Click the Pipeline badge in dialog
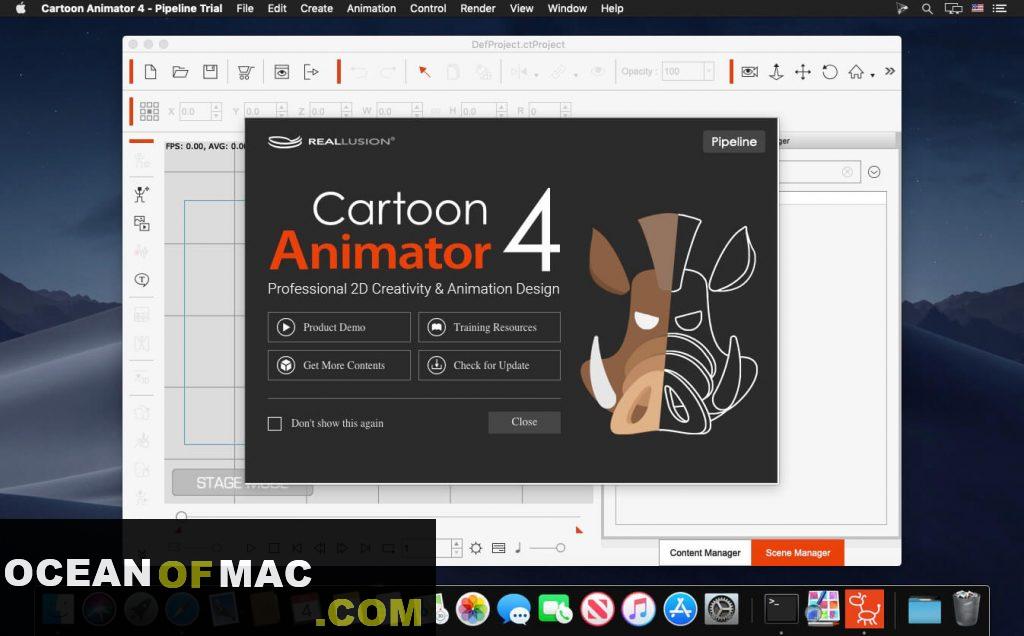Image resolution: width=1024 pixels, height=636 pixels. (x=734, y=142)
